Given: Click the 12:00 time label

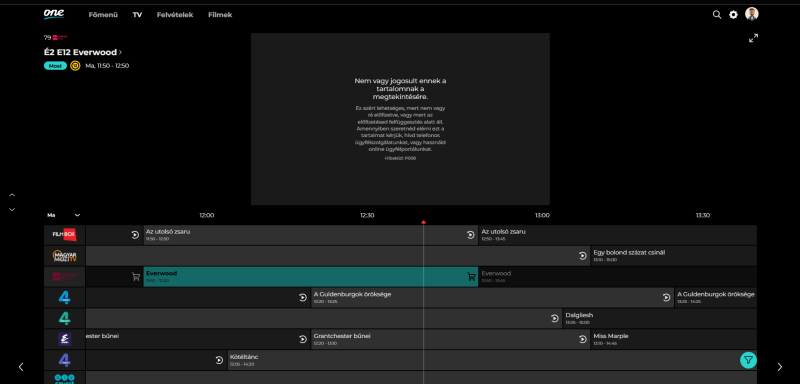Looking at the screenshot, I should click(207, 215).
